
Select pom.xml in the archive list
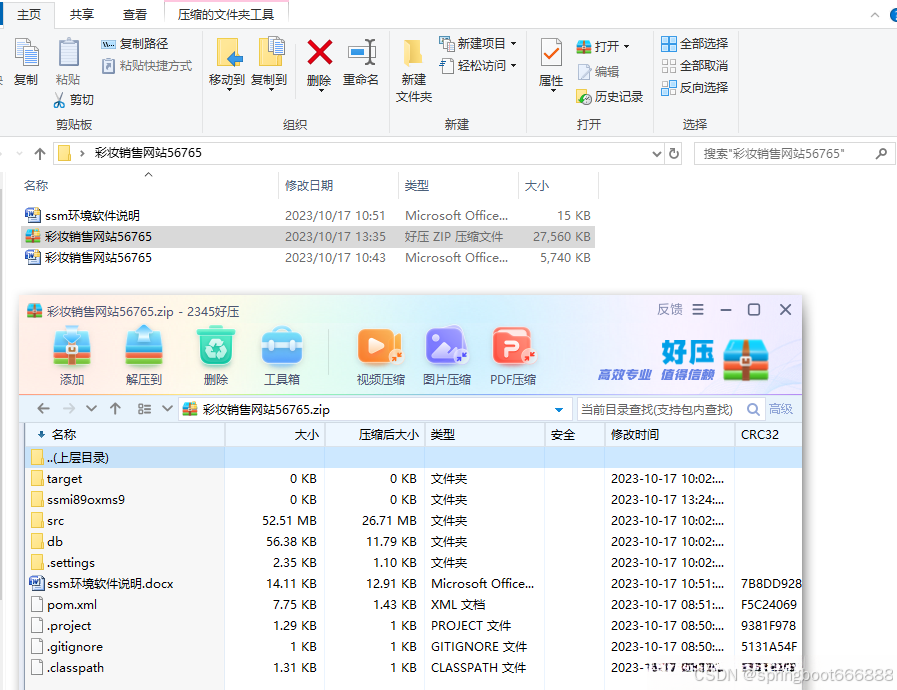(414, 605)
